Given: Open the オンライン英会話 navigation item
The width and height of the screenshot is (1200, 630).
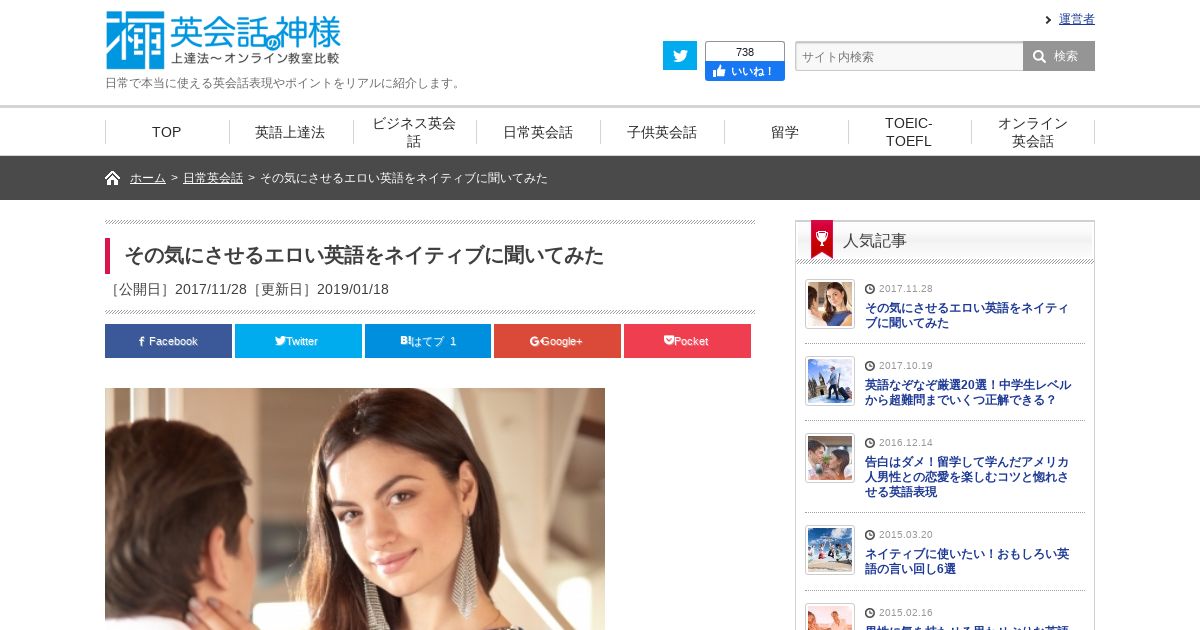Looking at the screenshot, I should click(1033, 132).
